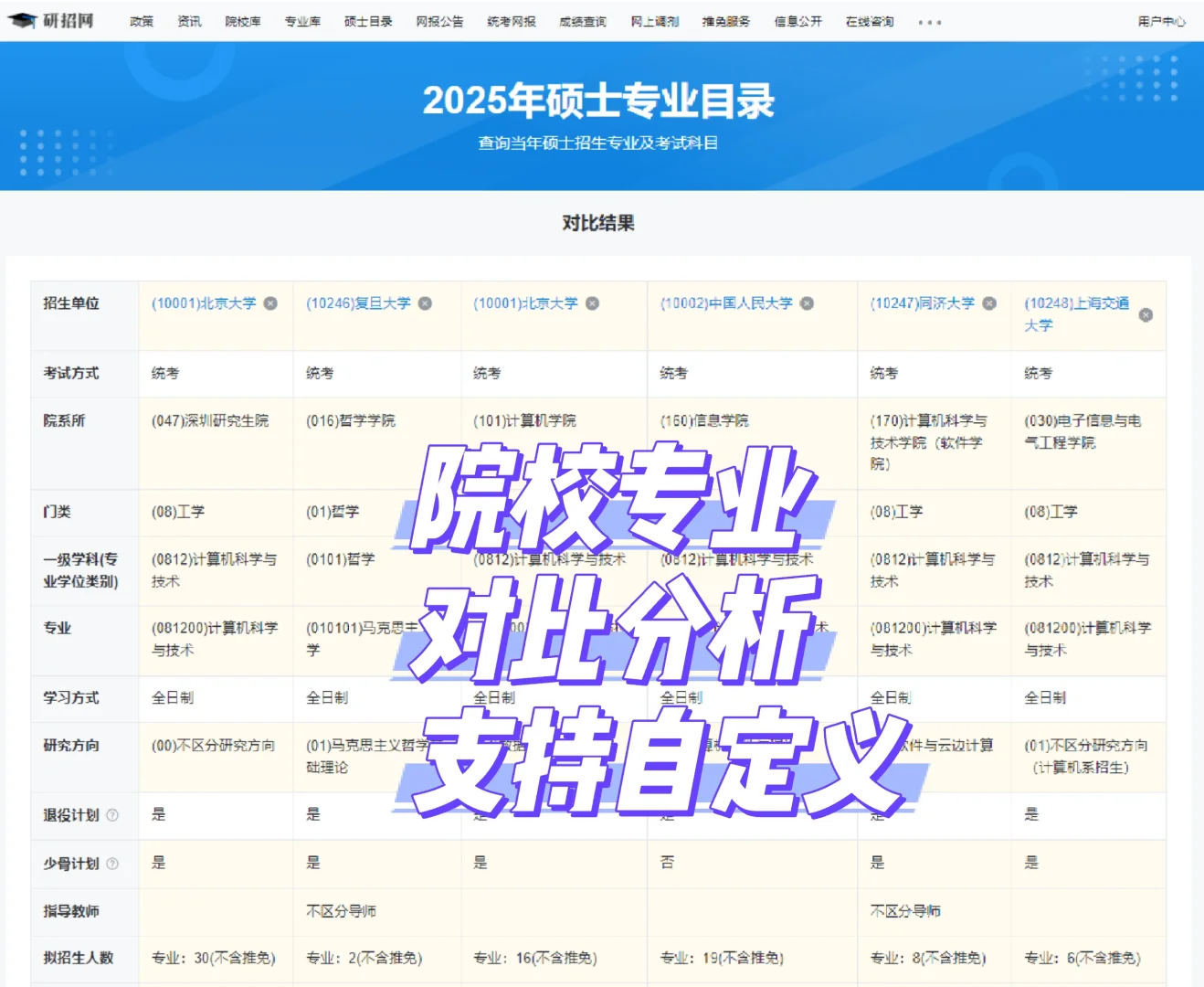Open the 推免服务 page
The image size is (1204, 987).
(725, 21)
